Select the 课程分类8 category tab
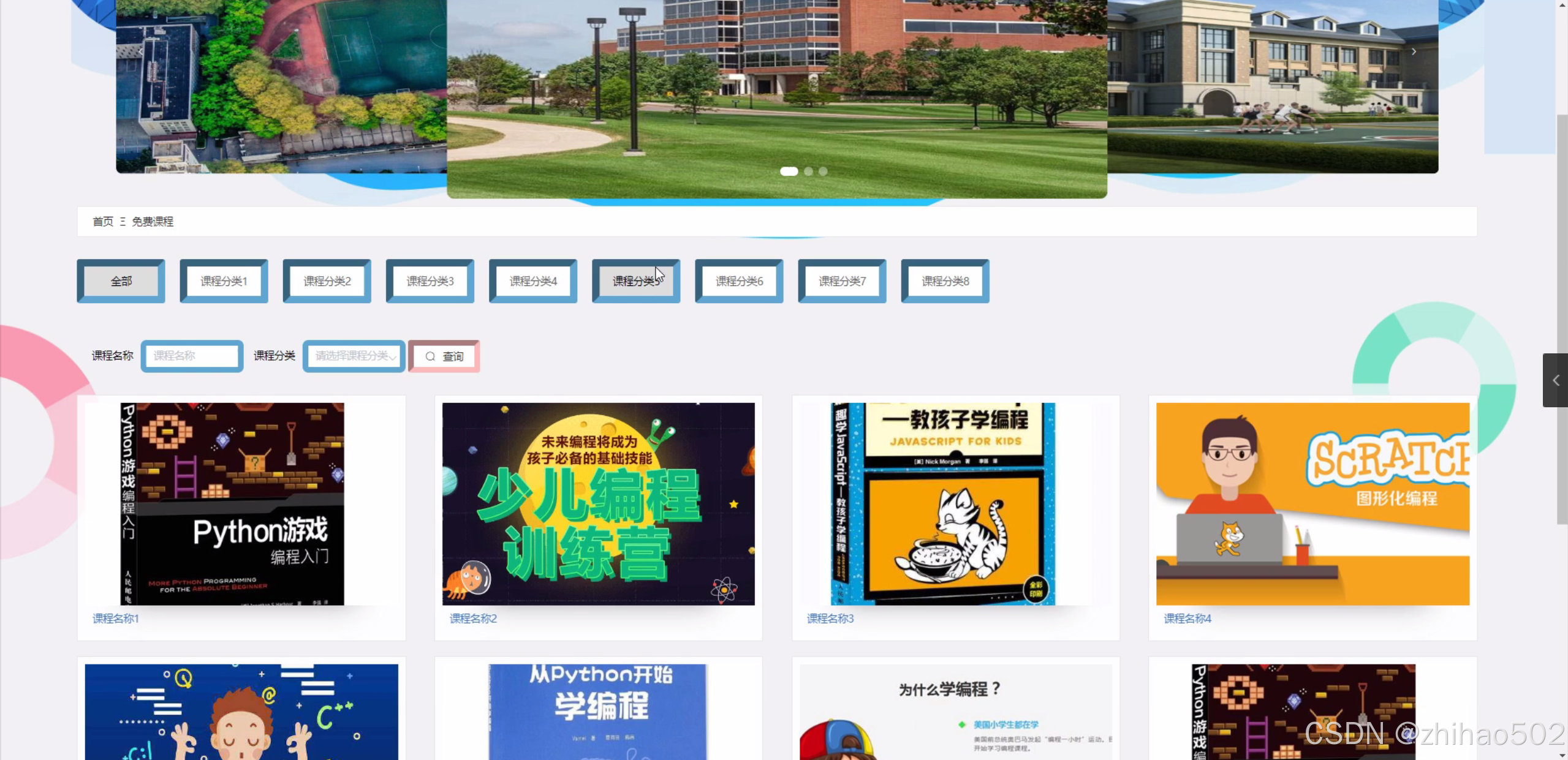 pos(945,281)
